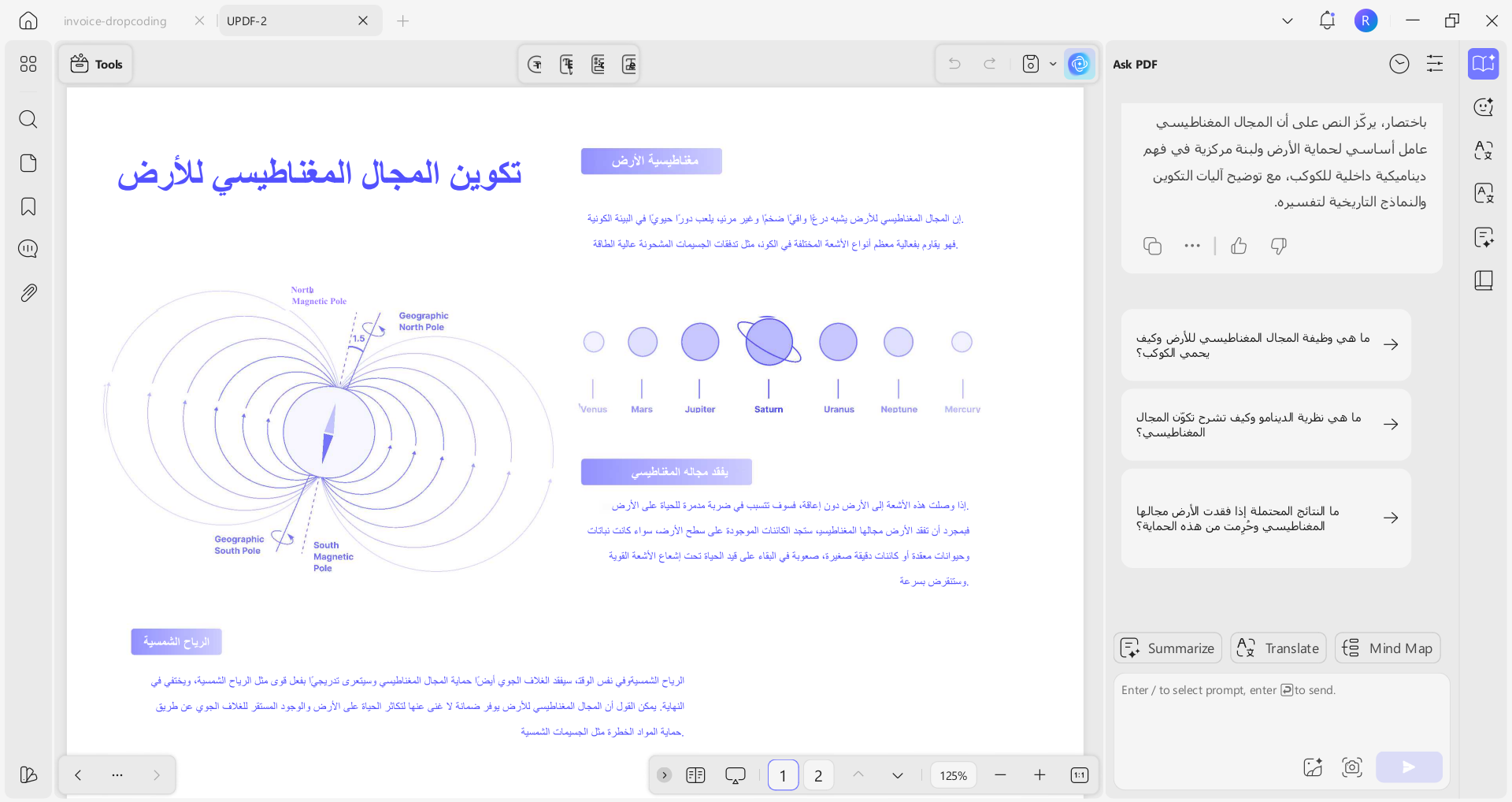The width and height of the screenshot is (1512, 802).
Task: Open the page thumbnails panel in left sidebar
Action: pyautogui.click(x=28, y=162)
